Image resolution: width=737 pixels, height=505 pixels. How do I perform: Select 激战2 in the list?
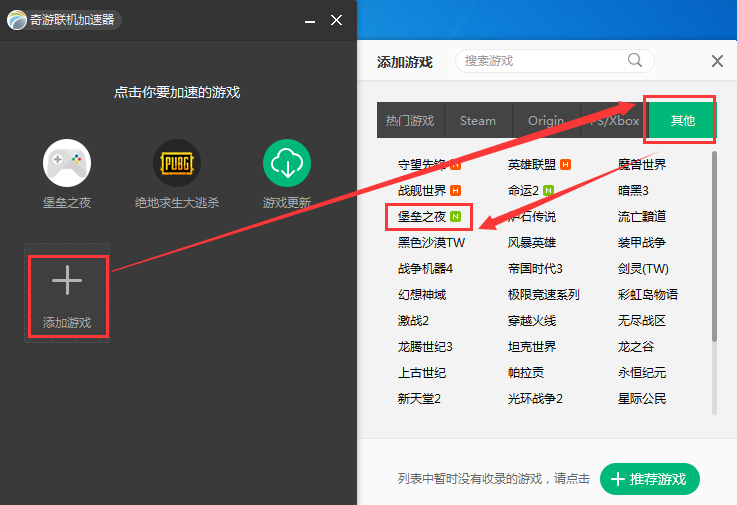coord(414,321)
